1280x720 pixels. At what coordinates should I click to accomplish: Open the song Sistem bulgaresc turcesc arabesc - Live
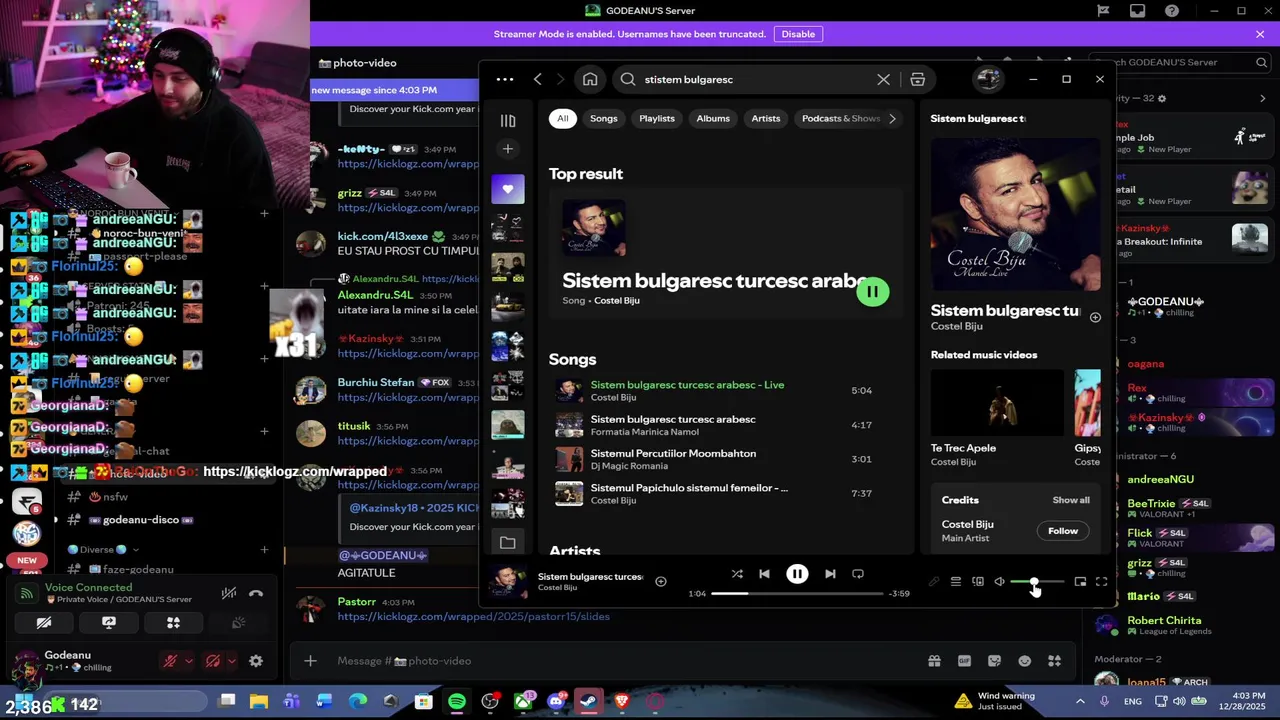point(687,385)
